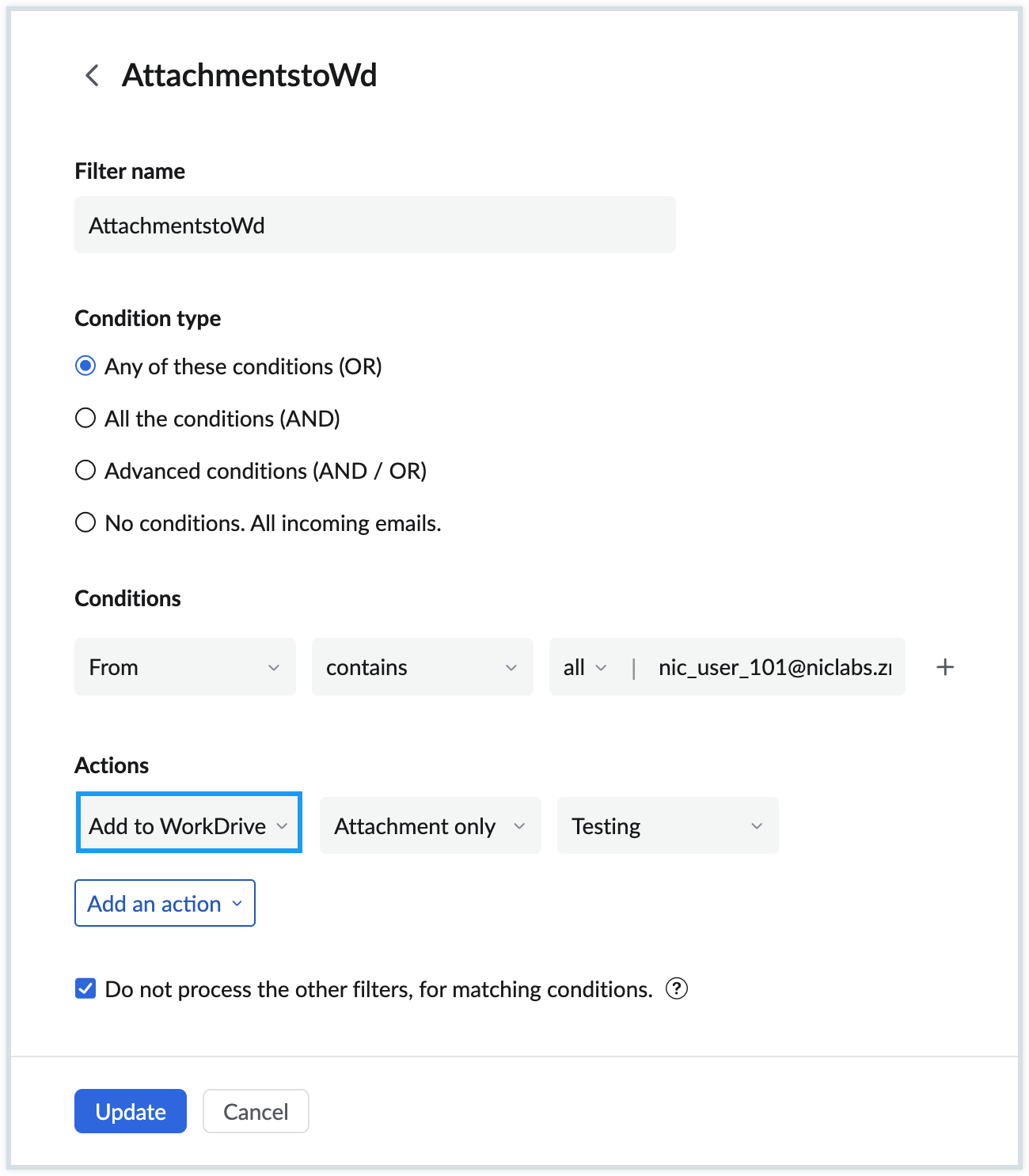Open the 'Testing' folder dropdown
Screen dimensions: 1029x1176
tap(667, 825)
